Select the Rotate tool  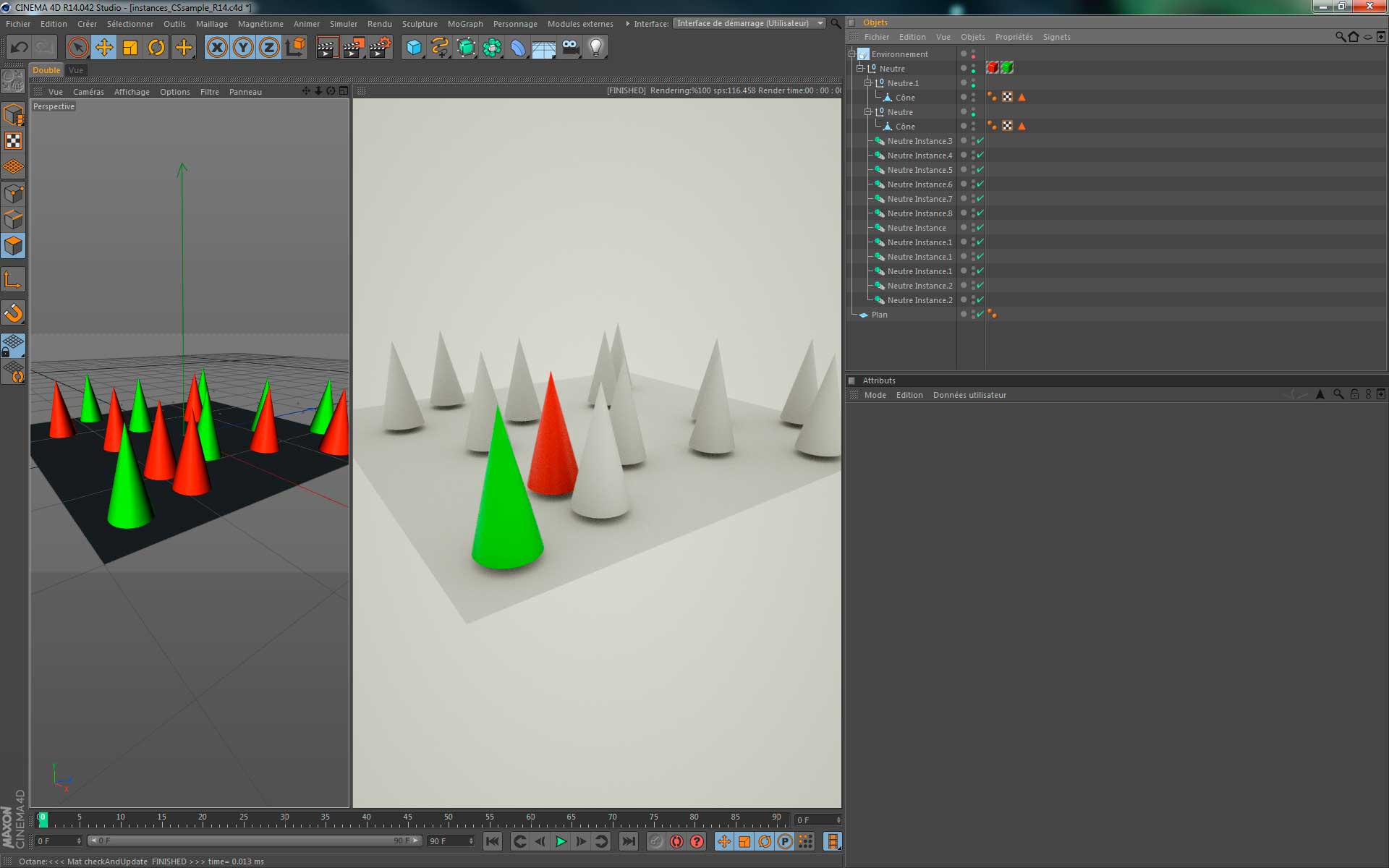156,48
